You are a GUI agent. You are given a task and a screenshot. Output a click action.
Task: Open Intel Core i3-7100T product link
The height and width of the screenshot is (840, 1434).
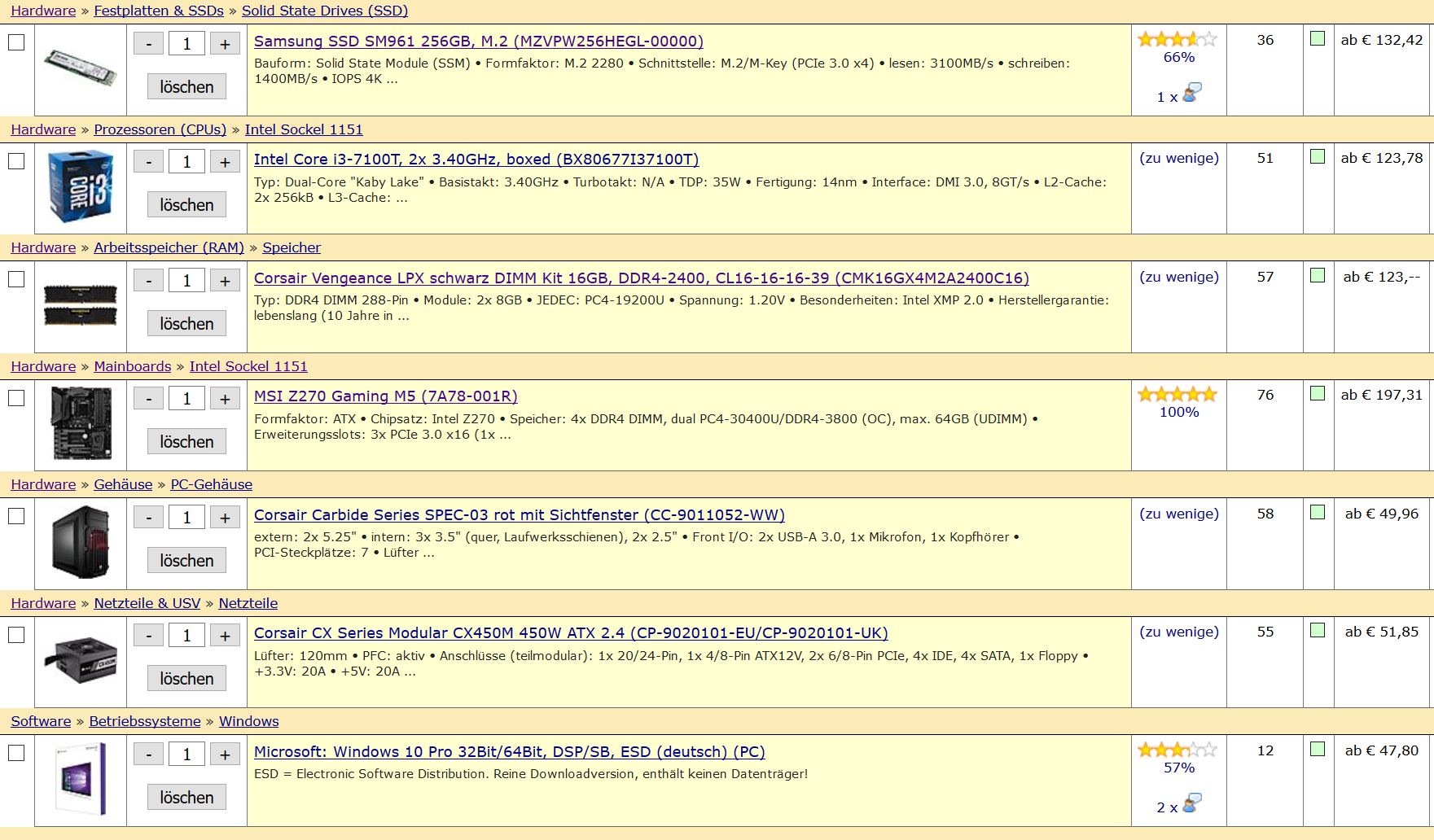[x=476, y=160]
